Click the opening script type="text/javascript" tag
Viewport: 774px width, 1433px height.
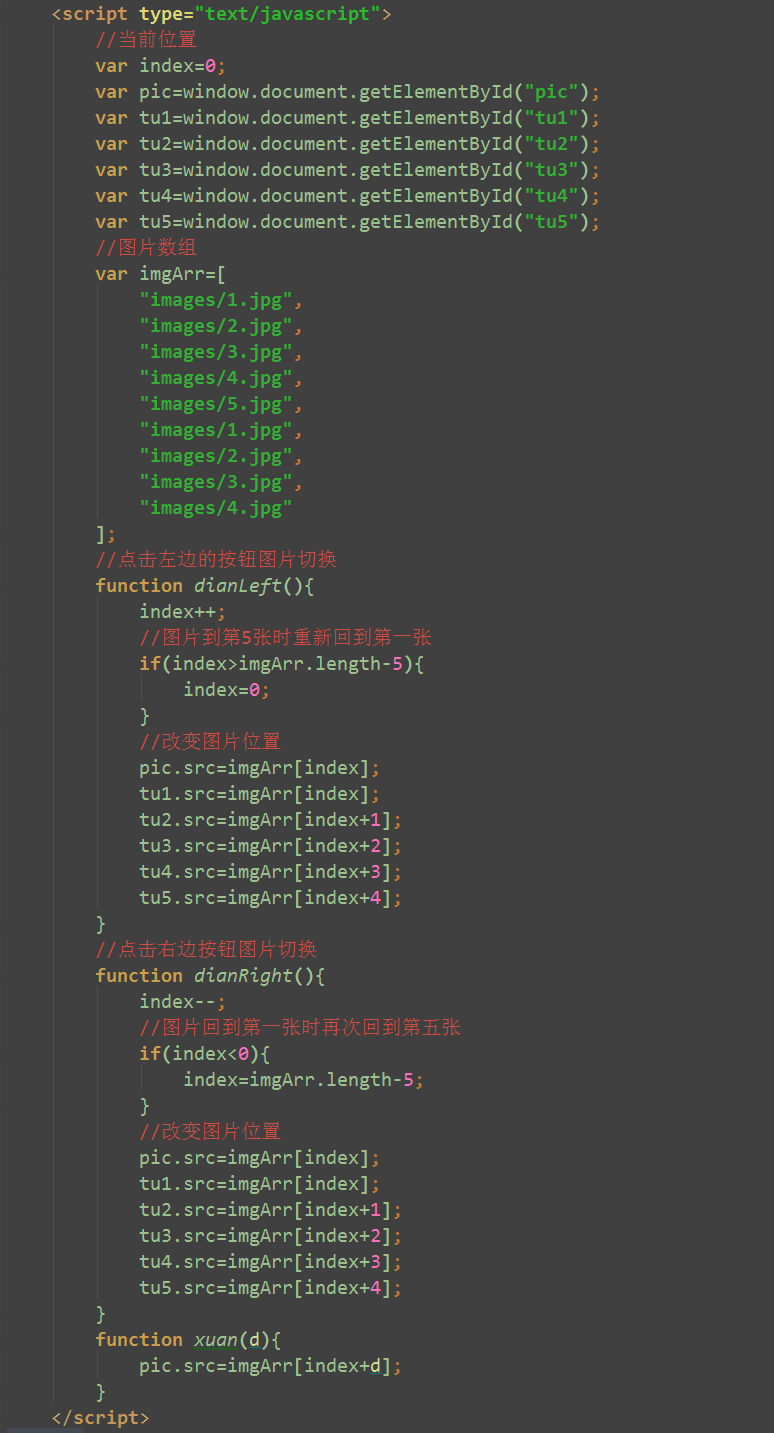tap(221, 14)
